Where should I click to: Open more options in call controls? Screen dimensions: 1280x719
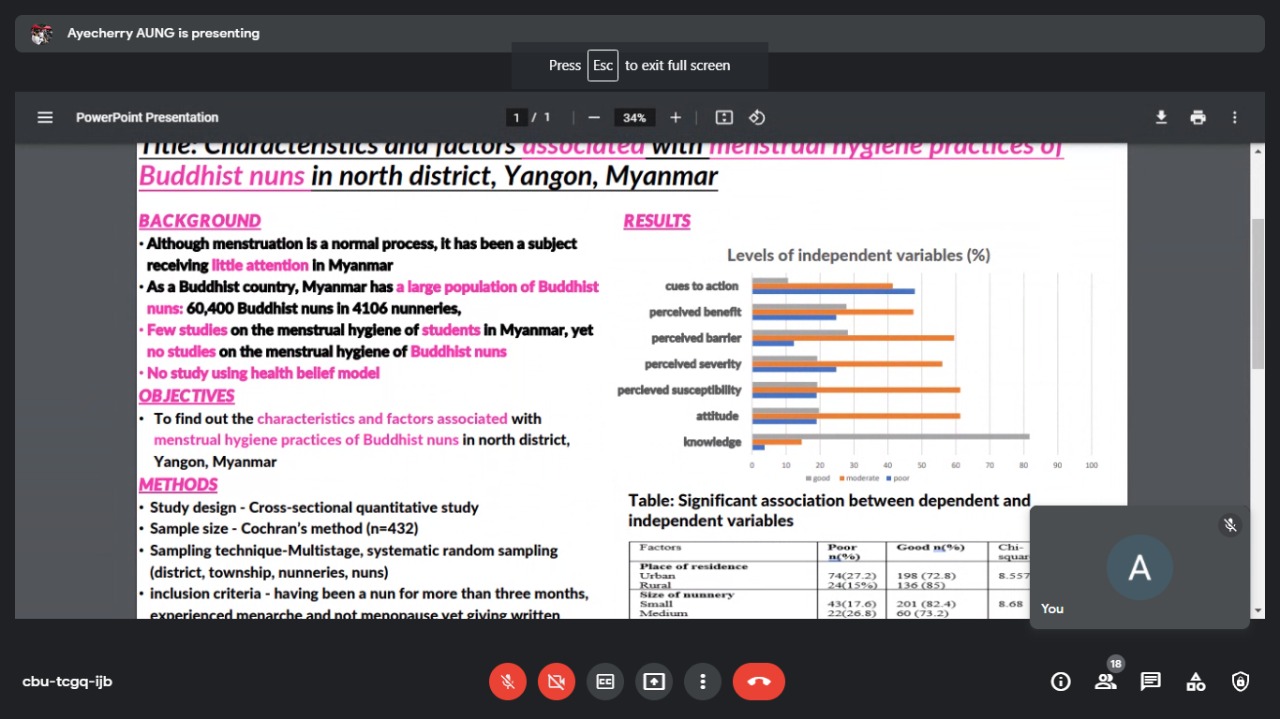click(702, 681)
